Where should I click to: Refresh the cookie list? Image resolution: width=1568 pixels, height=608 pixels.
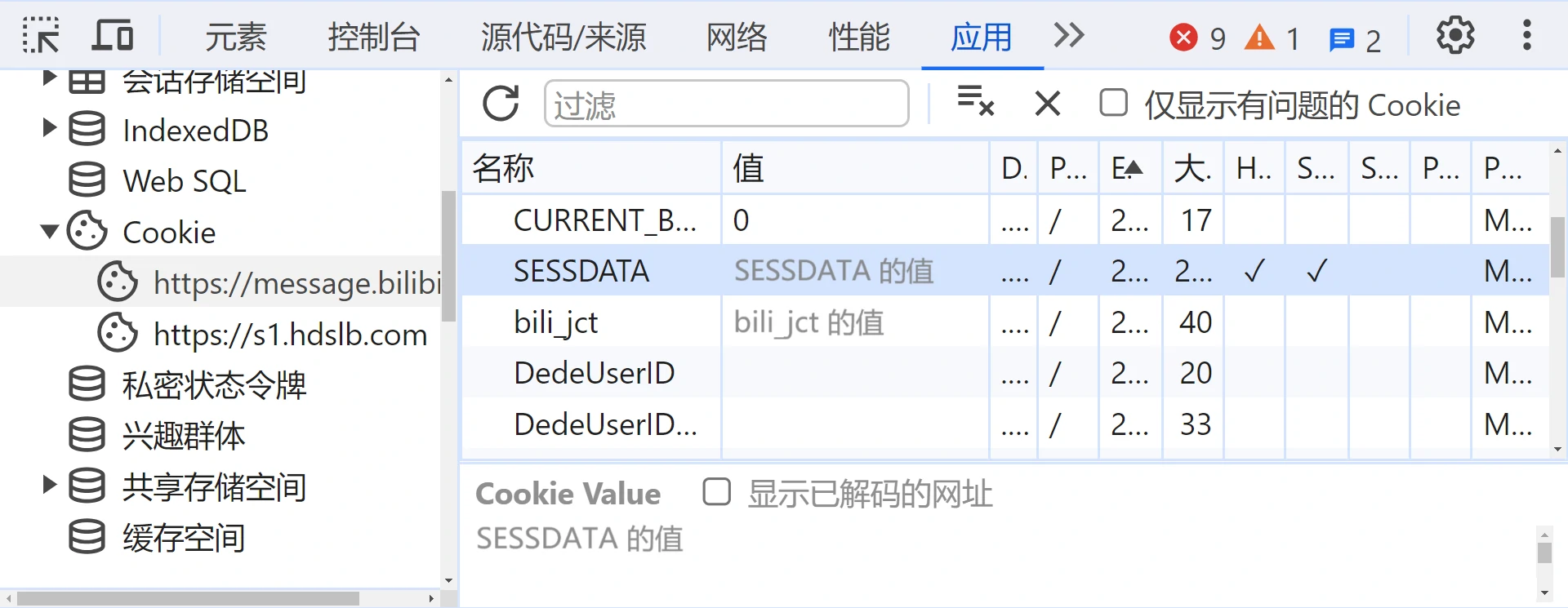point(501,103)
